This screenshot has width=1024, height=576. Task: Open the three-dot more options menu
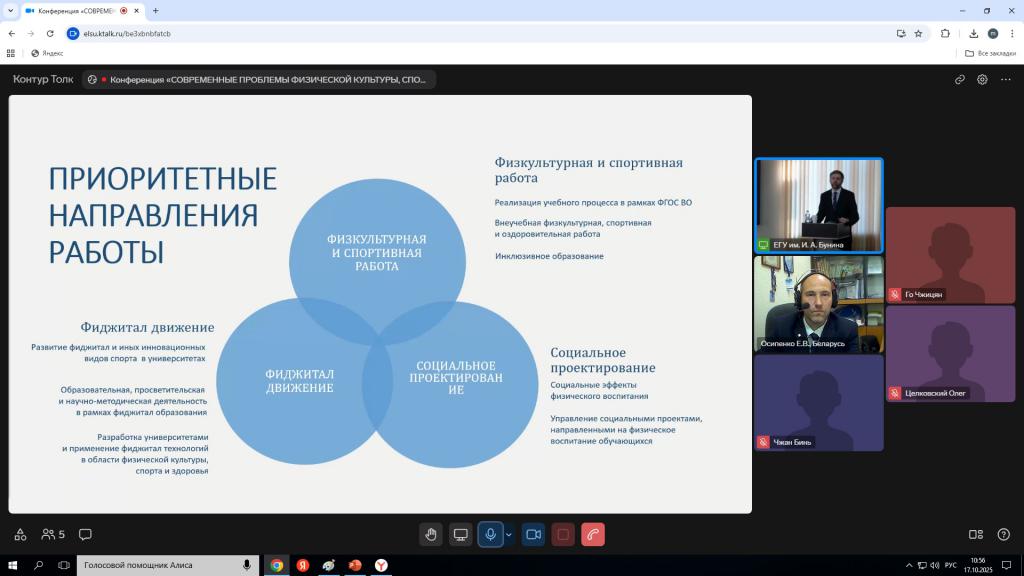pos(1006,80)
